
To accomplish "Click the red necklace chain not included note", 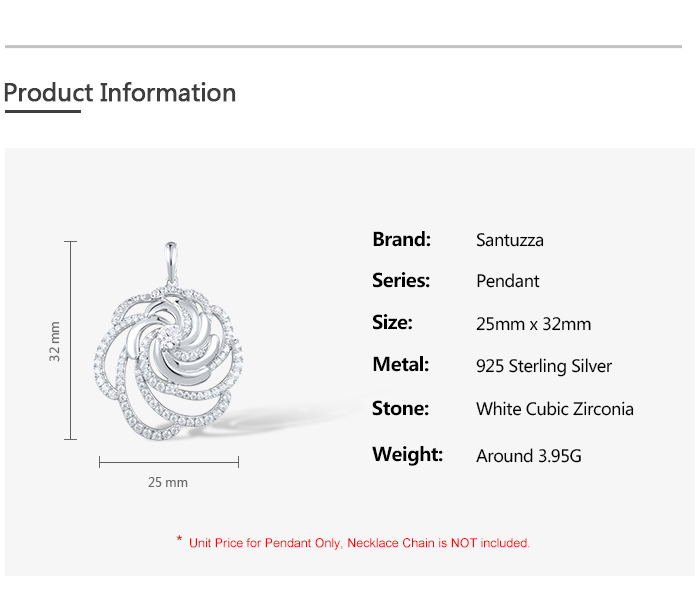I will point(353,543).
